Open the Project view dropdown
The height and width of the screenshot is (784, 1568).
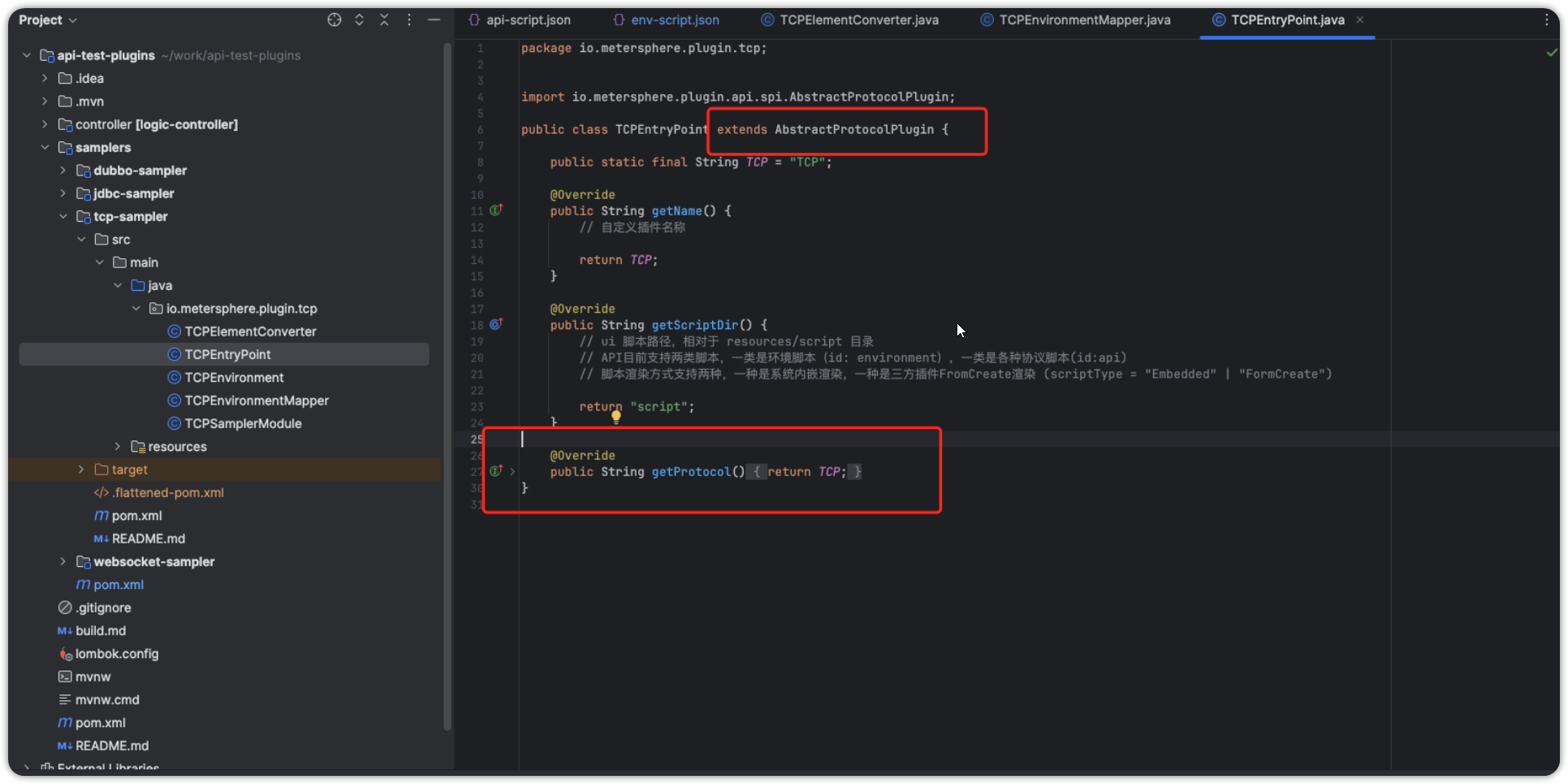coord(48,19)
